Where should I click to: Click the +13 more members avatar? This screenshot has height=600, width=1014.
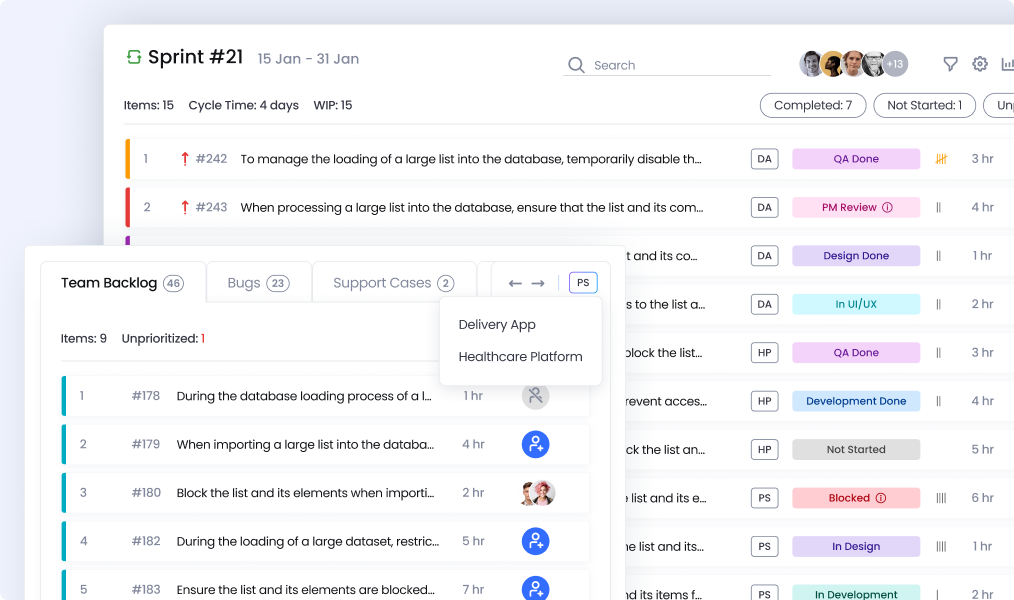click(895, 64)
